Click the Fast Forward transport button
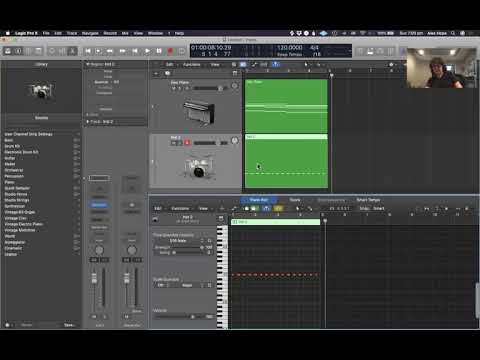Viewport: 480px width, 360px height. pos(122,51)
